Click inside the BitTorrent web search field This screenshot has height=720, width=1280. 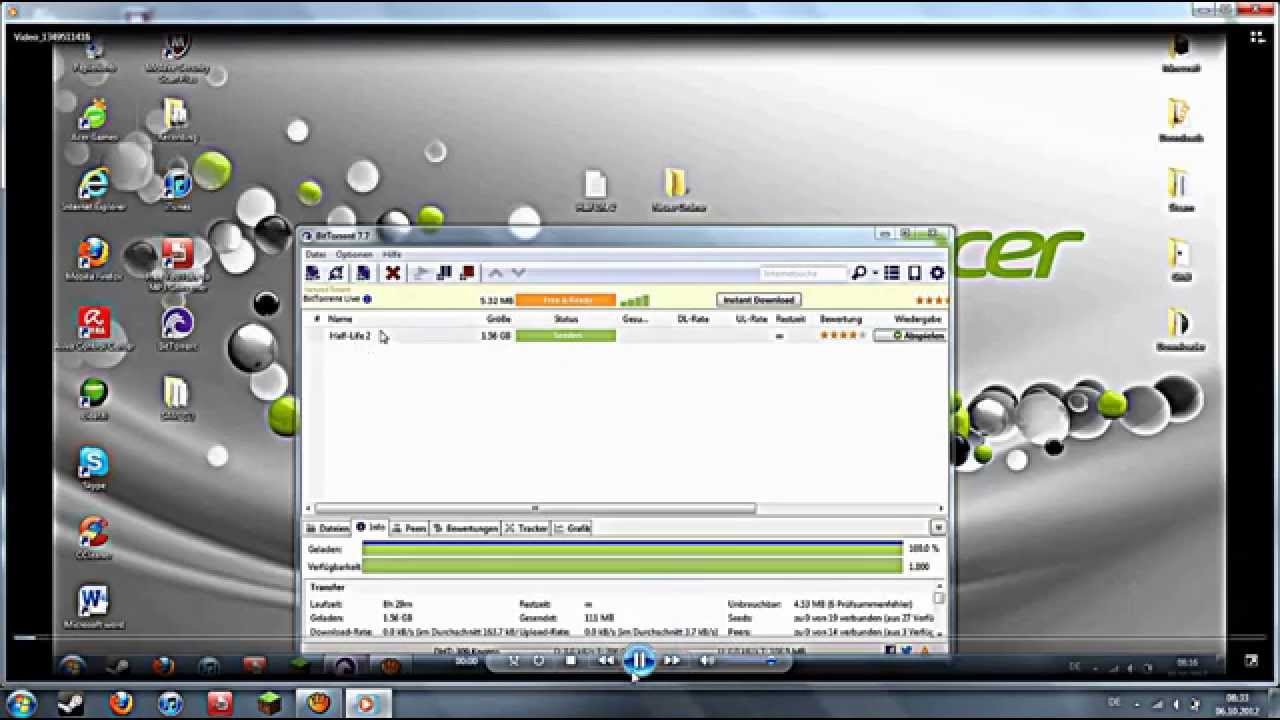[x=803, y=273]
